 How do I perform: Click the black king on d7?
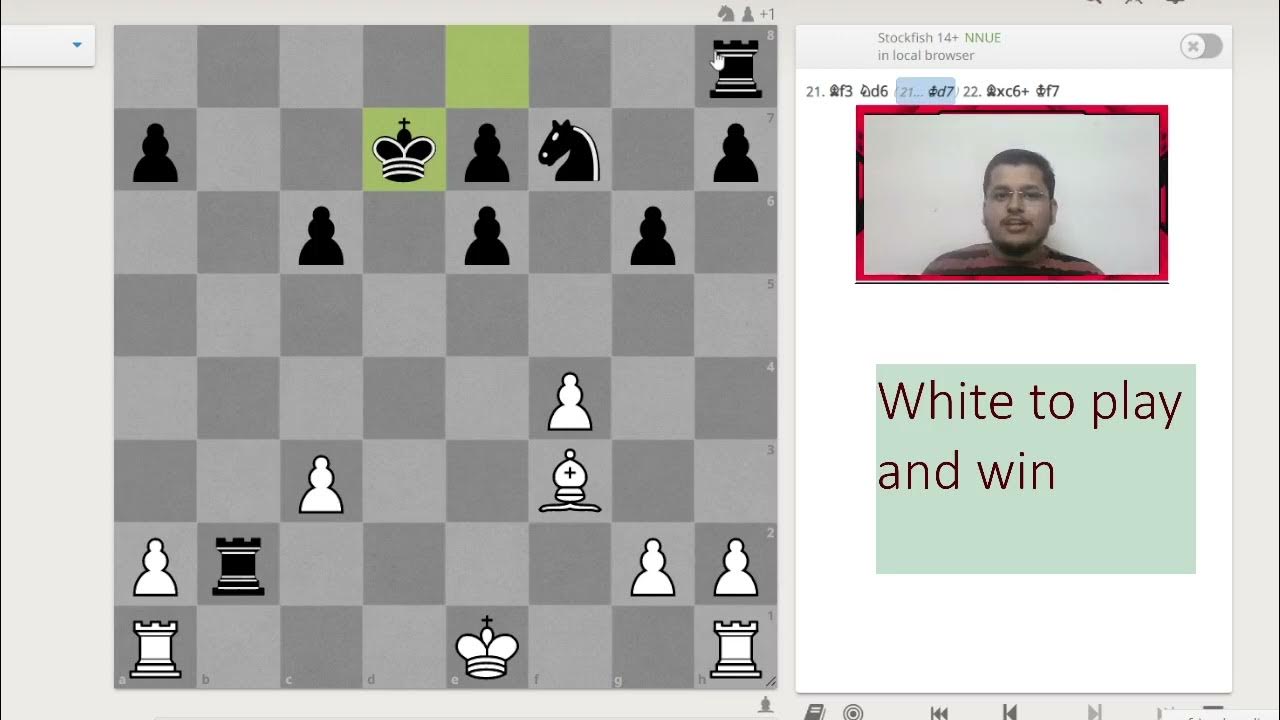tap(404, 150)
